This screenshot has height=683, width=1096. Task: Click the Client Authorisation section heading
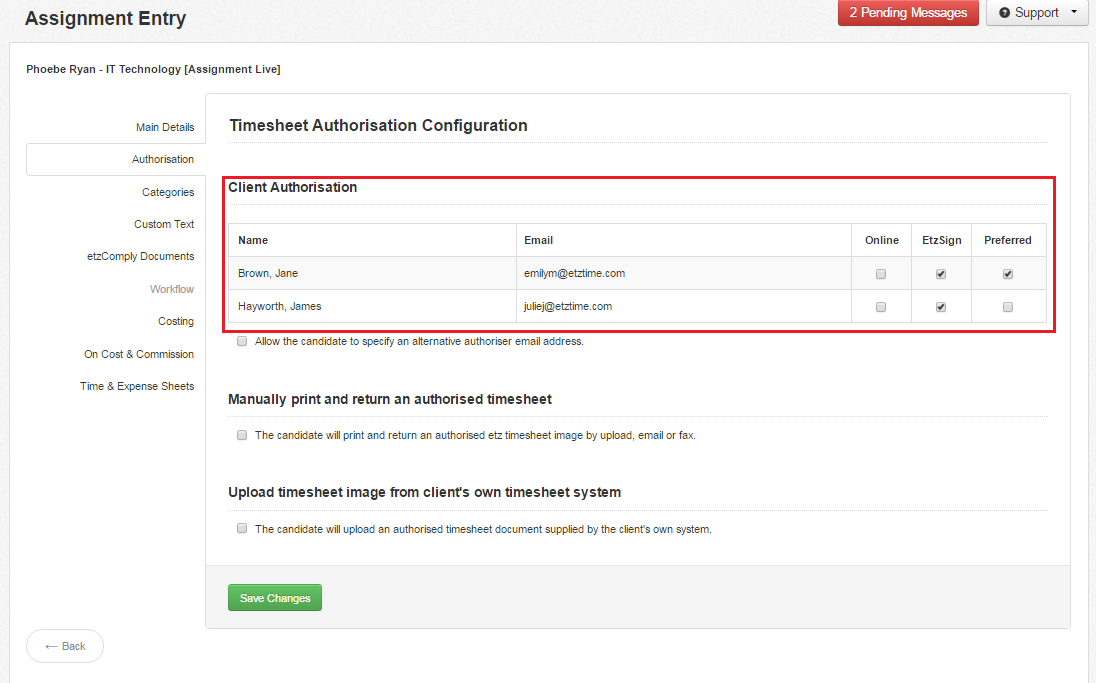click(292, 187)
